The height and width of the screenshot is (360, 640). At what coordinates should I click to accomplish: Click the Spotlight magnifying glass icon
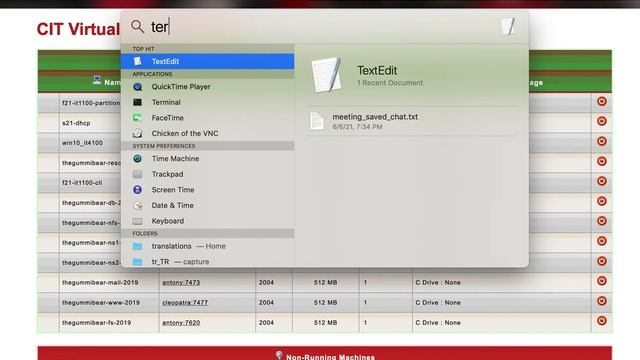tap(138, 27)
